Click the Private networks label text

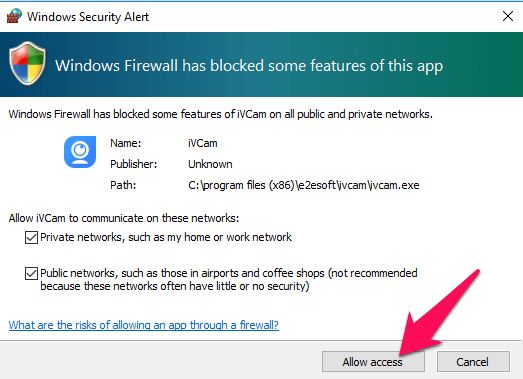pyautogui.click(x=166, y=237)
